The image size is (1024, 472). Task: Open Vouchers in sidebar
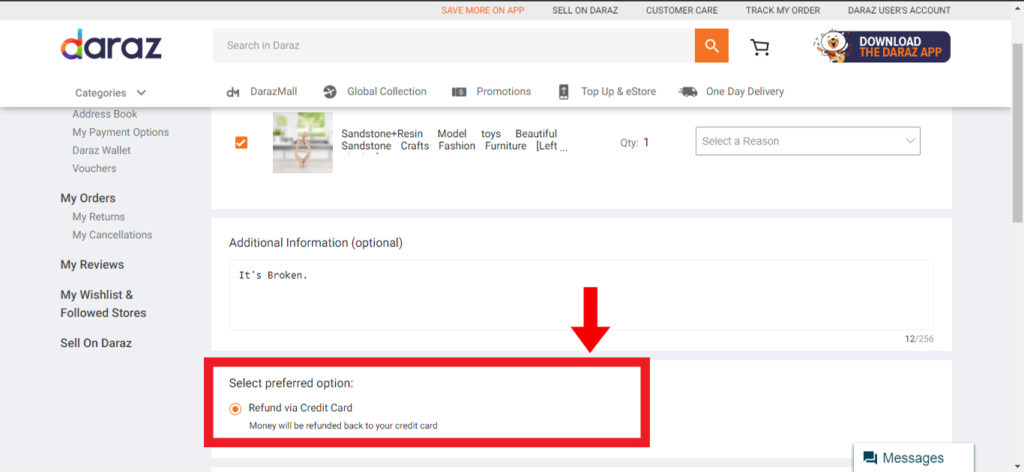94,168
